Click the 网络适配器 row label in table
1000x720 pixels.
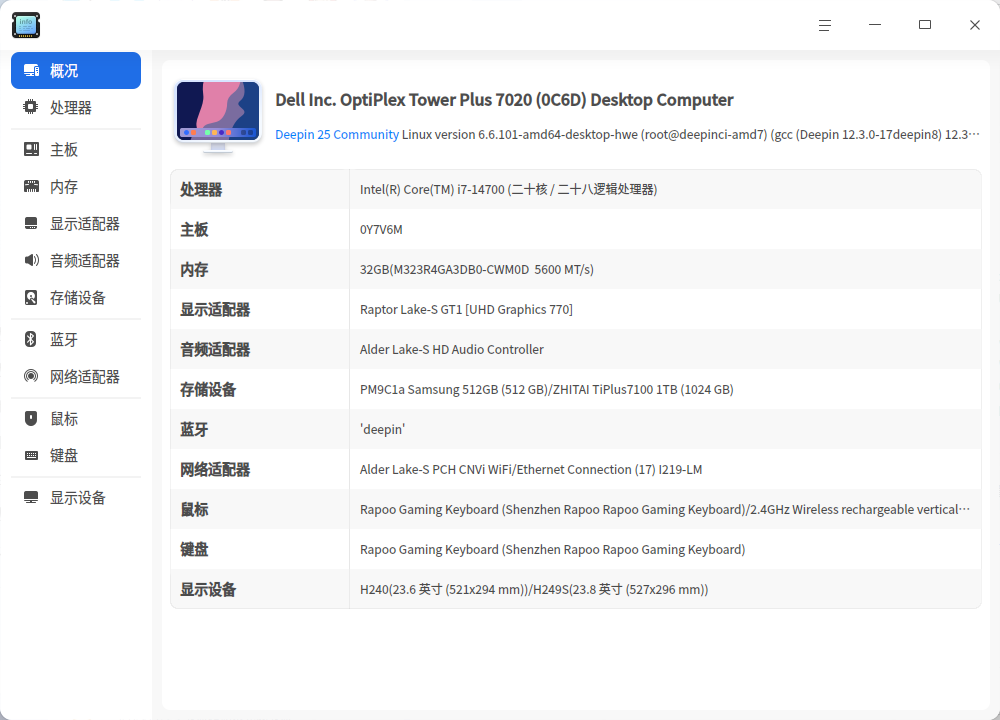[215, 469]
